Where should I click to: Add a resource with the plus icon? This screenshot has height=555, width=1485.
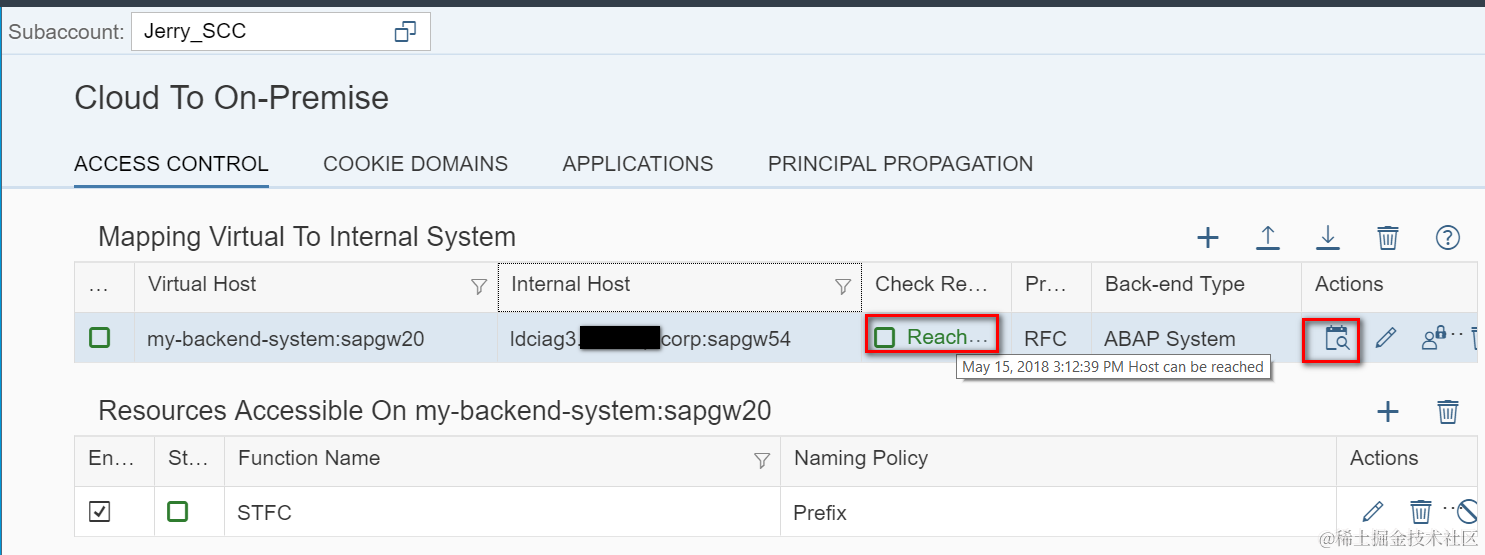pyautogui.click(x=1388, y=411)
